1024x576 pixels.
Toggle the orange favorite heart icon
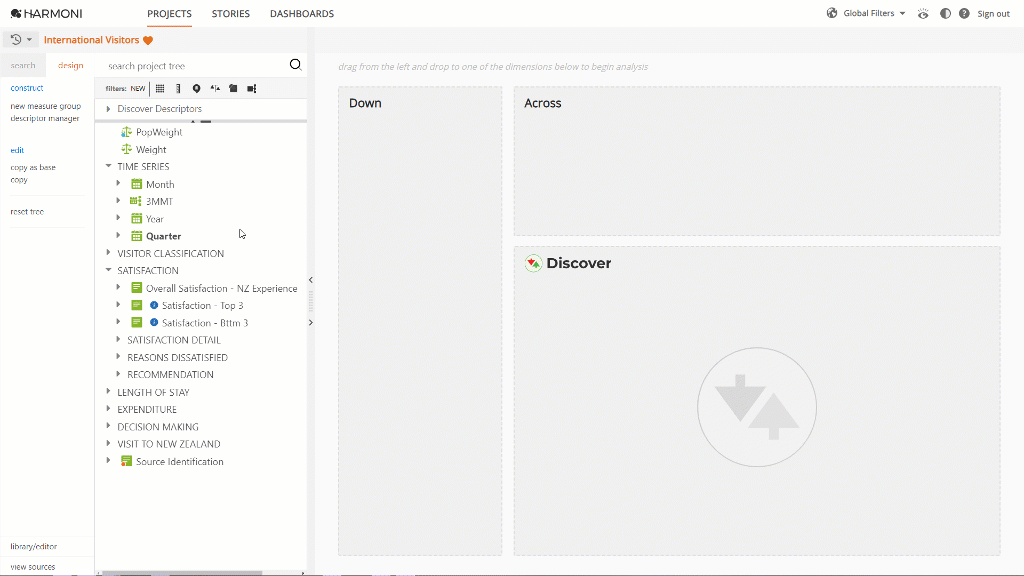tap(148, 40)
